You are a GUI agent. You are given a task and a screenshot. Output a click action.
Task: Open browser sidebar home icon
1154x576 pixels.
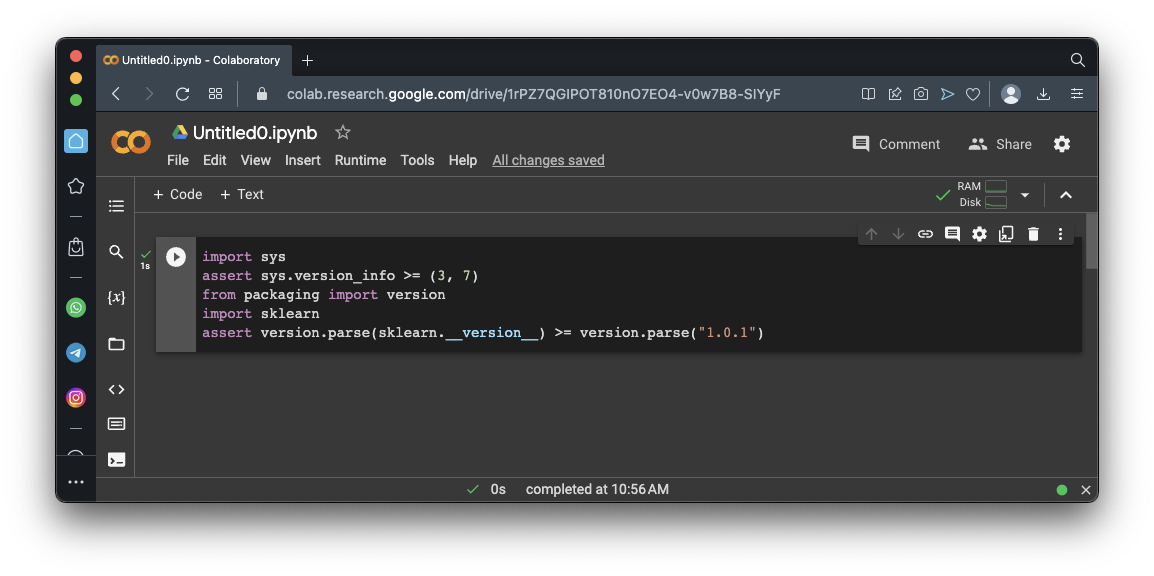[x=76, y=141]
